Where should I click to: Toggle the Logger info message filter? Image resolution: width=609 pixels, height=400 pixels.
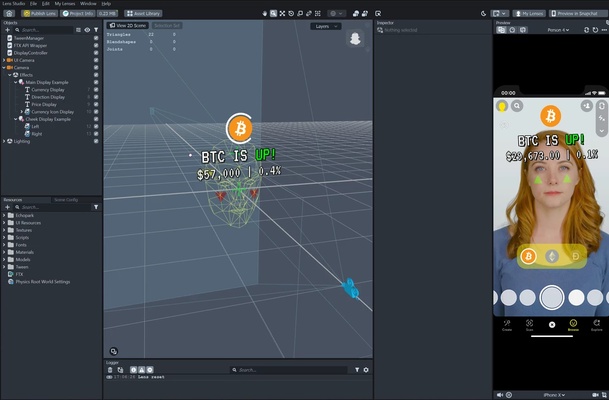tap(133, 370)
